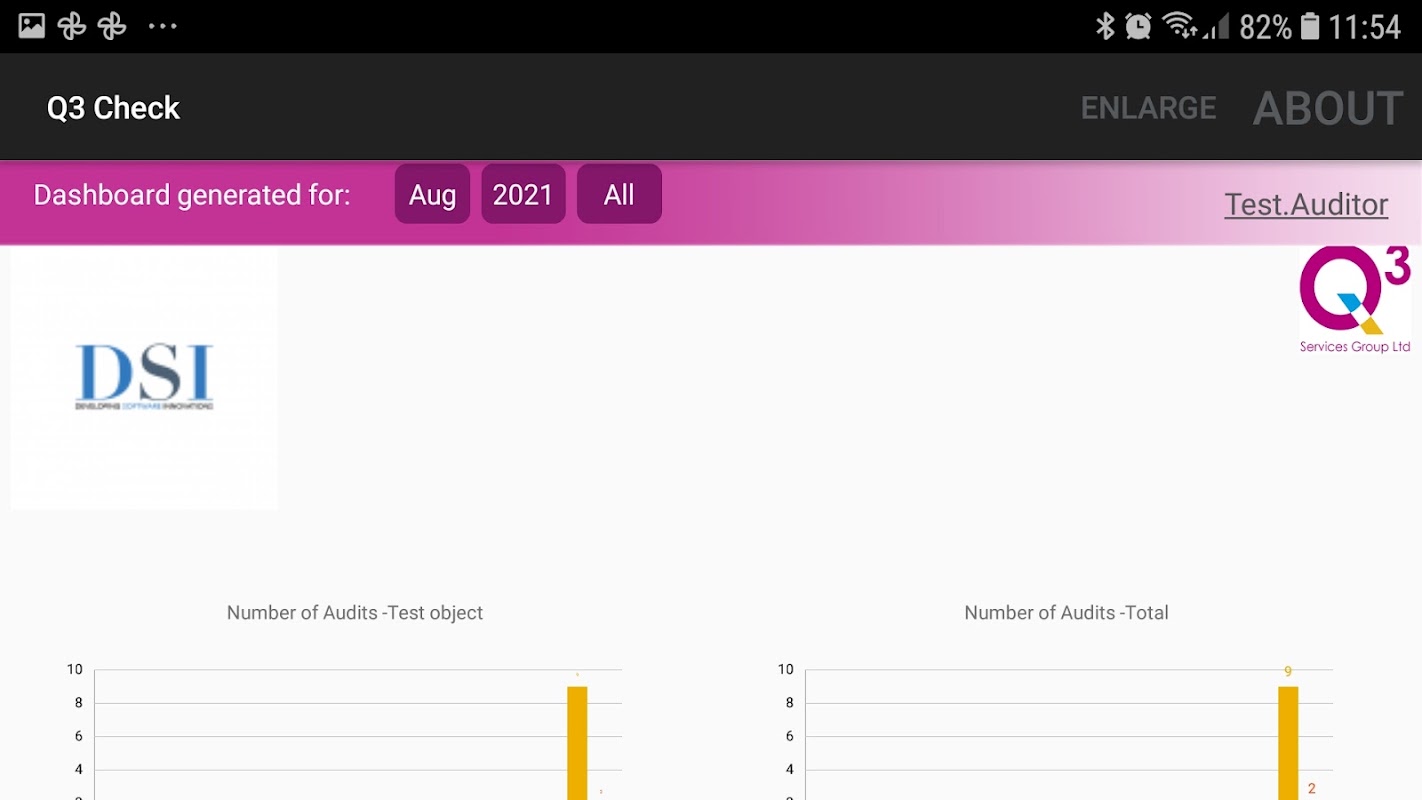Tap the 82% battery percentage text
The height and width of the screenshot is (800, 1422).
(x=1265, y=26)
